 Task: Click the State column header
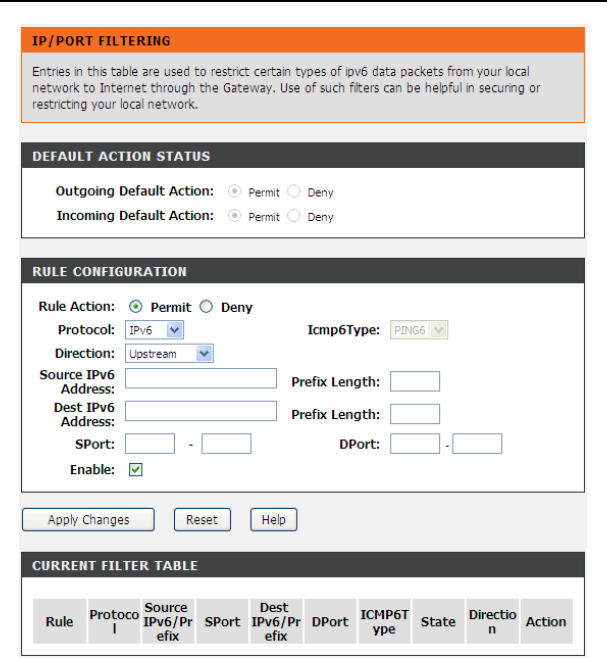pyautogui.click(x=438, y=621)
